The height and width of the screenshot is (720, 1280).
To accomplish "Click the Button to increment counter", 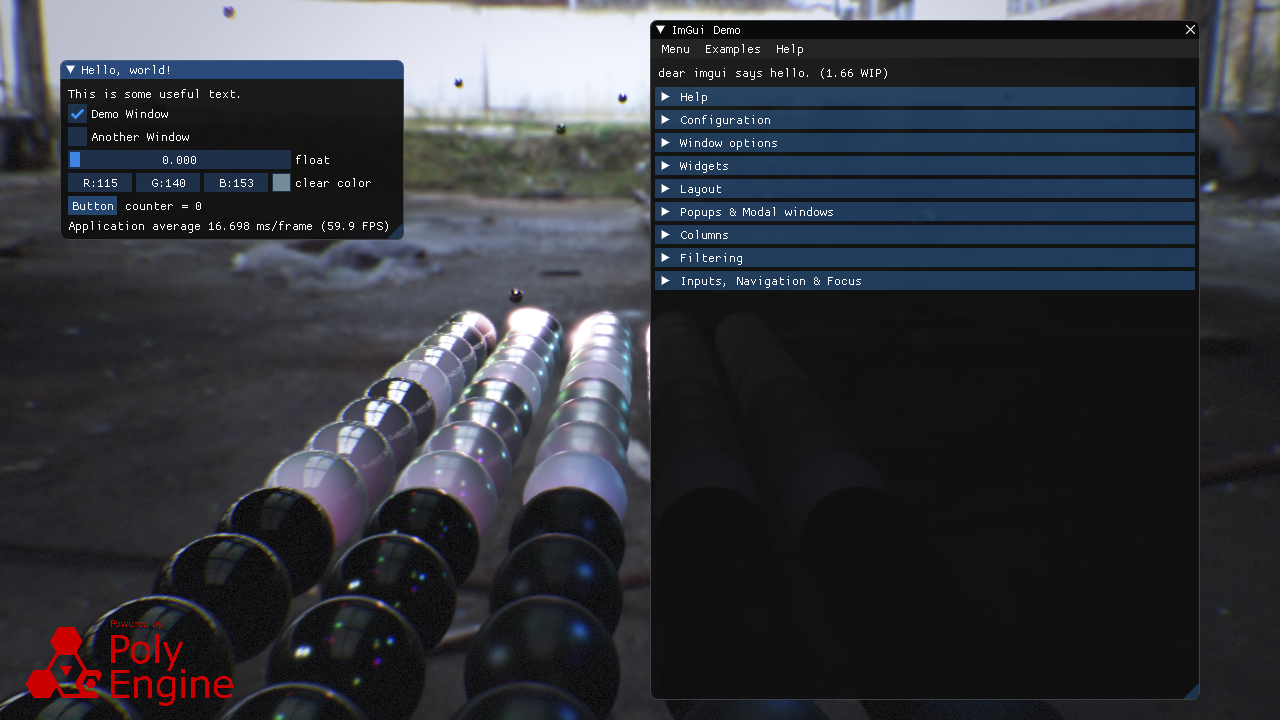I will (92, 206).
